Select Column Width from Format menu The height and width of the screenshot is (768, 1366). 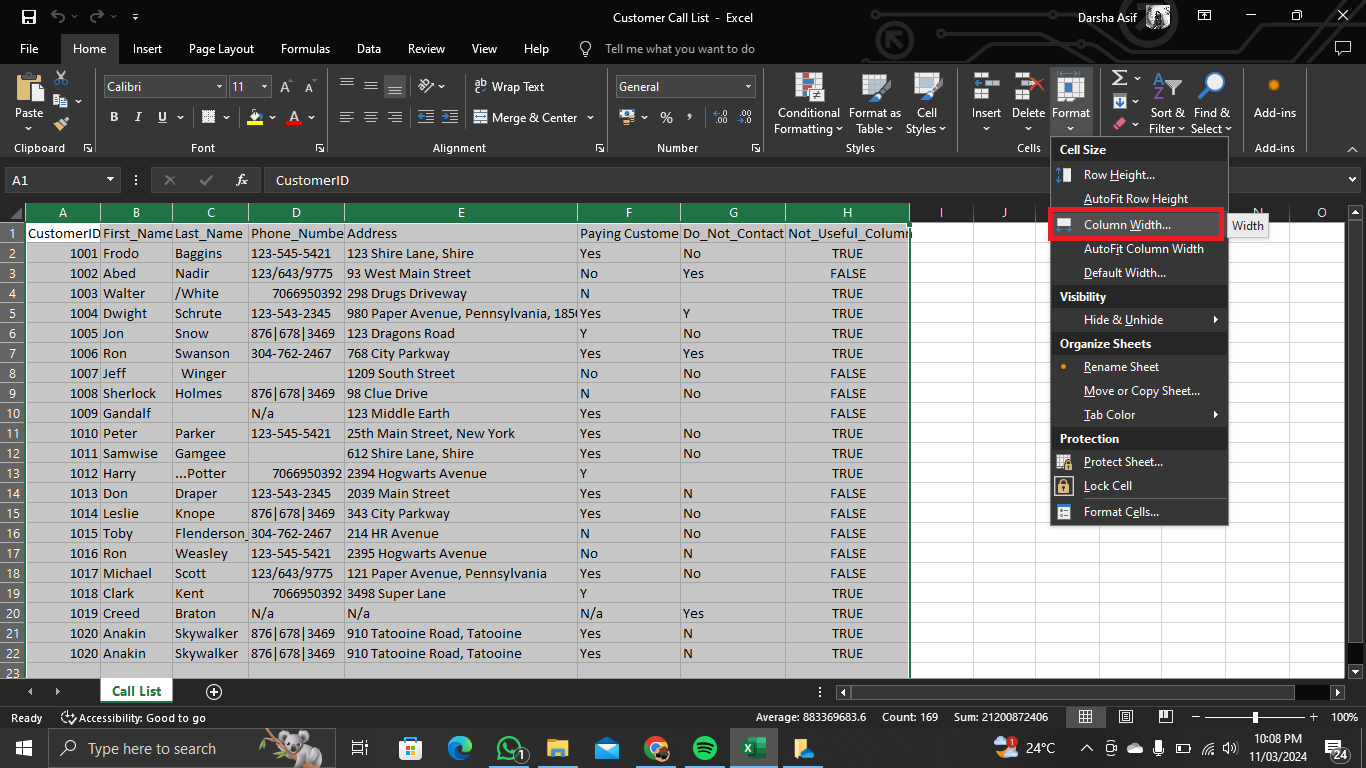tap(1127, 225)
